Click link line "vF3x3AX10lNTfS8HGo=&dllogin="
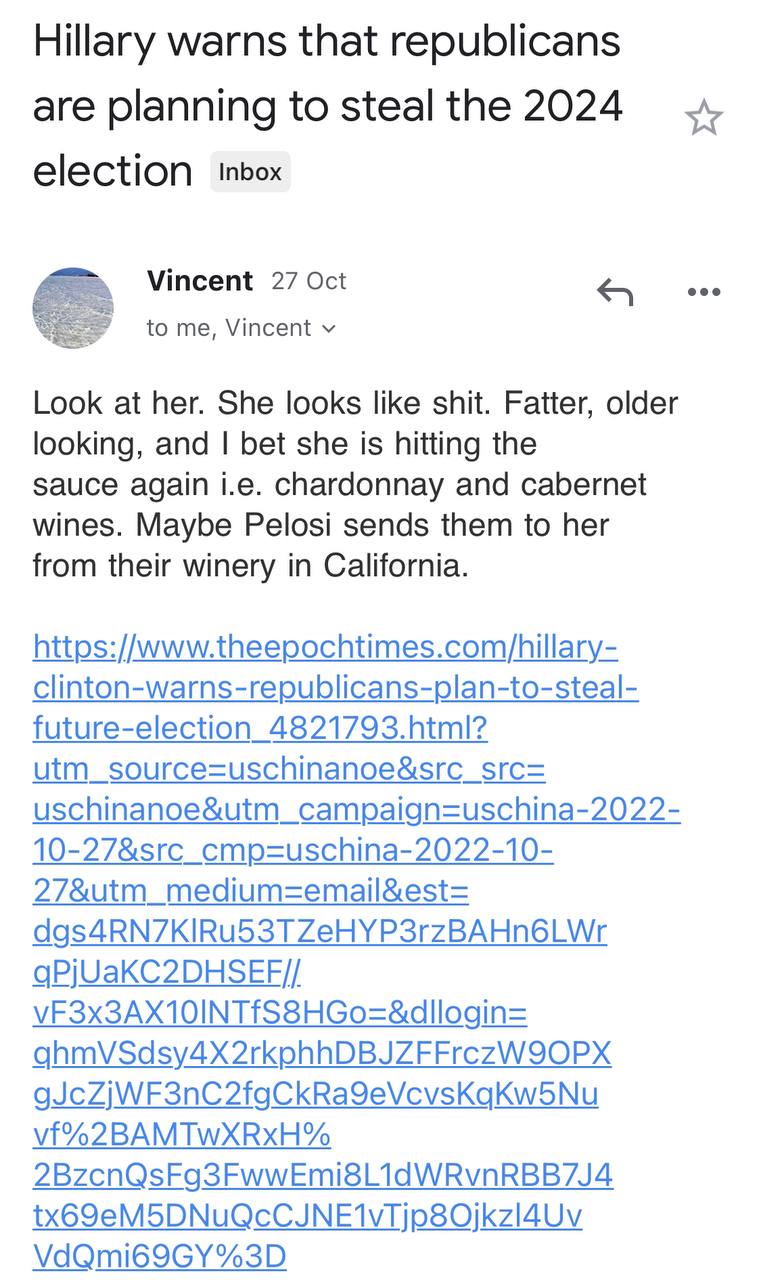This screenshot has height=1280, width=761. [280, 1012]
